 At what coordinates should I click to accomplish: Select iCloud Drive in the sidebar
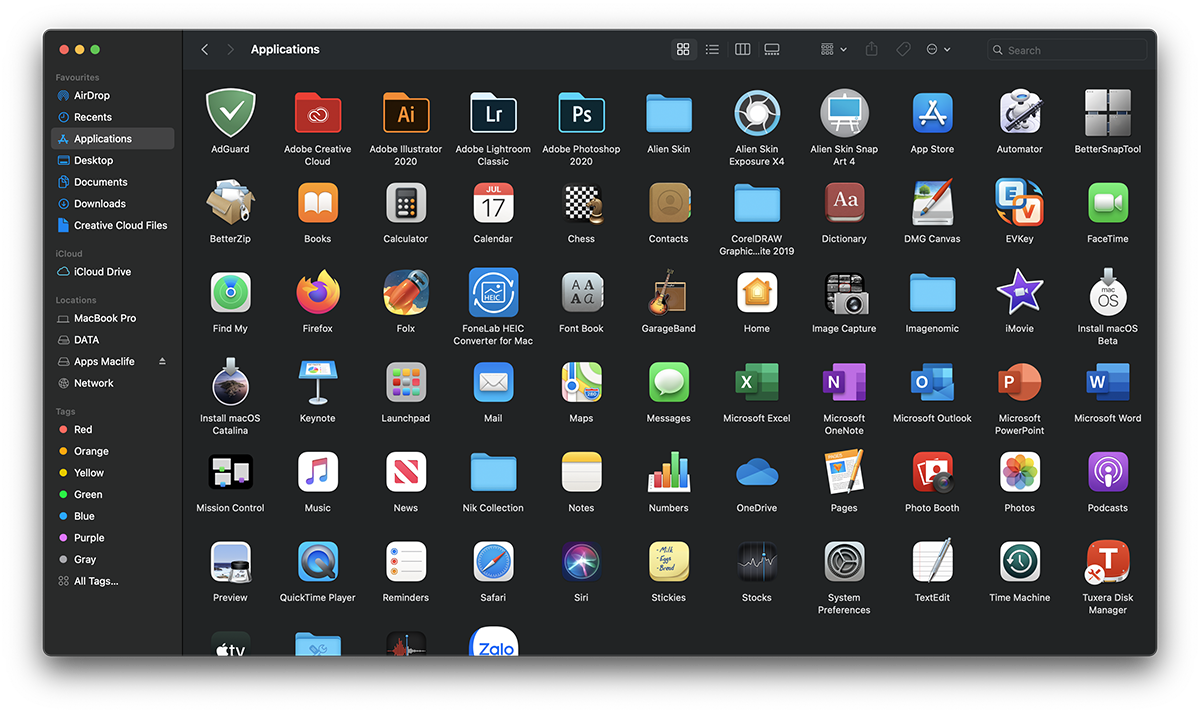pos(98,271)
